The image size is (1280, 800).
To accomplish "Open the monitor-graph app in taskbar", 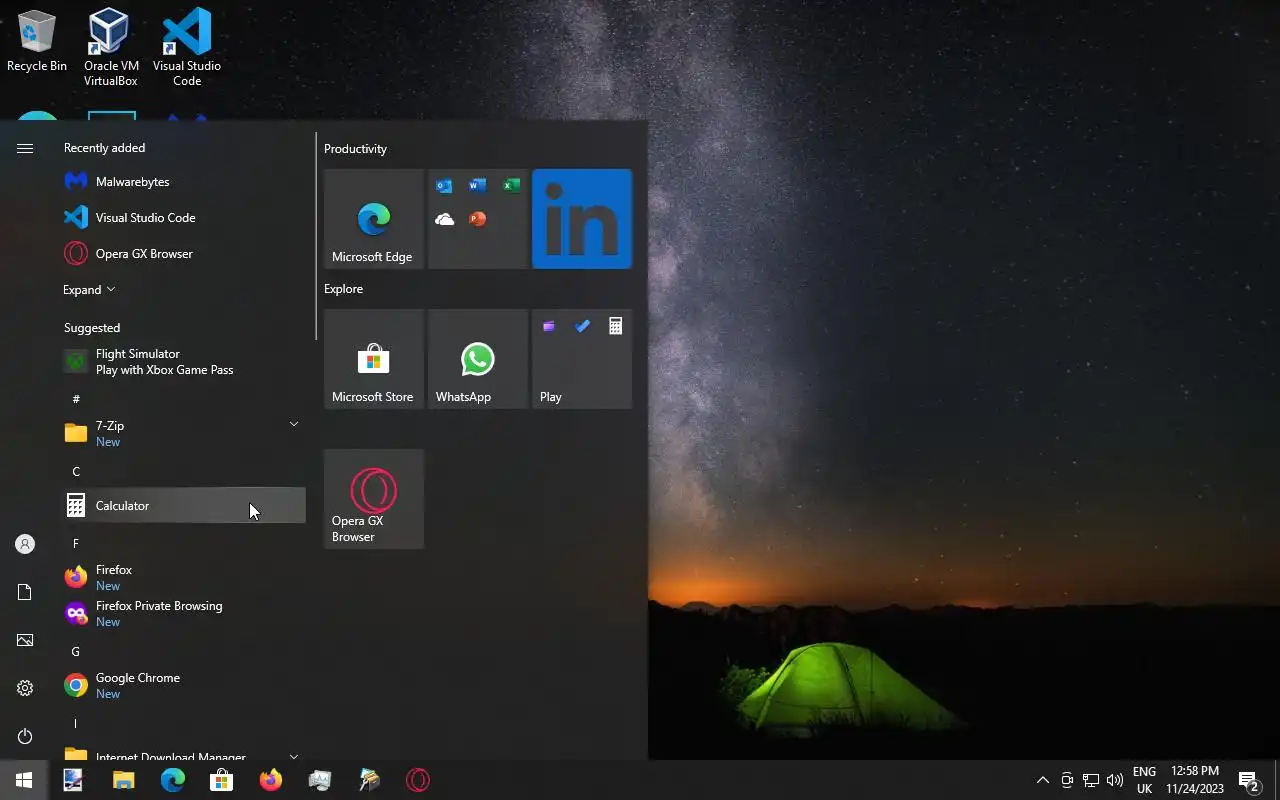I will pos(320,780).
